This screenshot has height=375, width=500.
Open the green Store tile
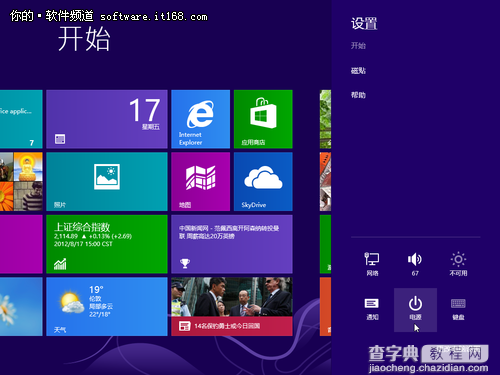(263, 119)
